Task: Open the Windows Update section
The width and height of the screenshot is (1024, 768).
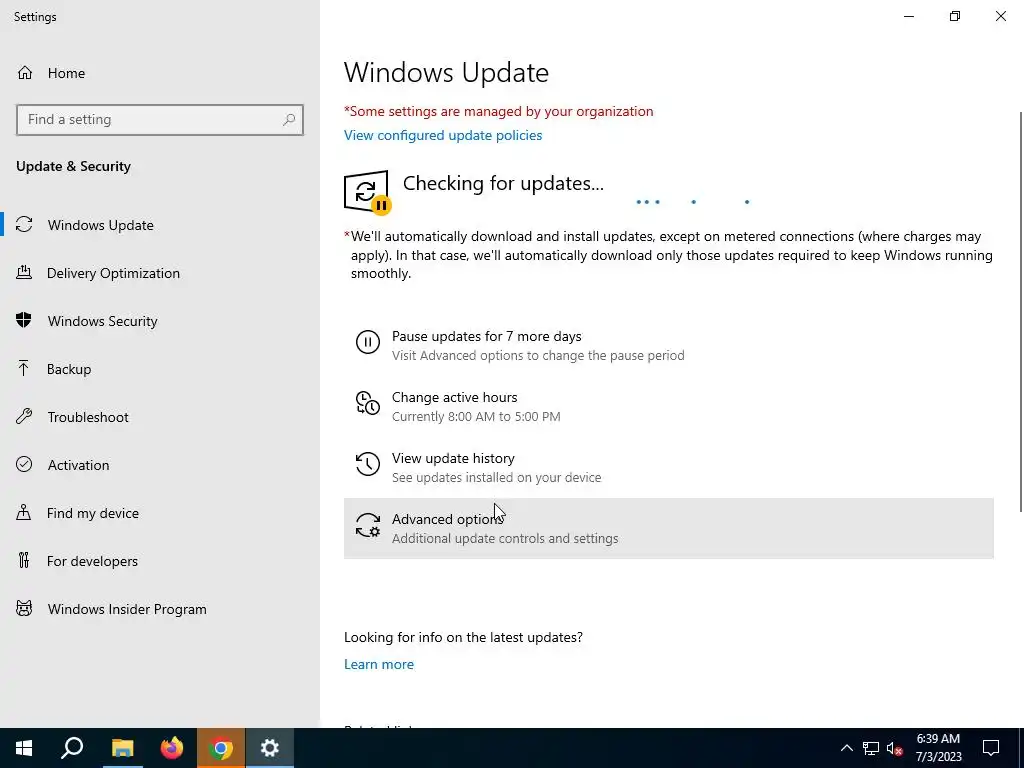Action: [x=160, y=225]
